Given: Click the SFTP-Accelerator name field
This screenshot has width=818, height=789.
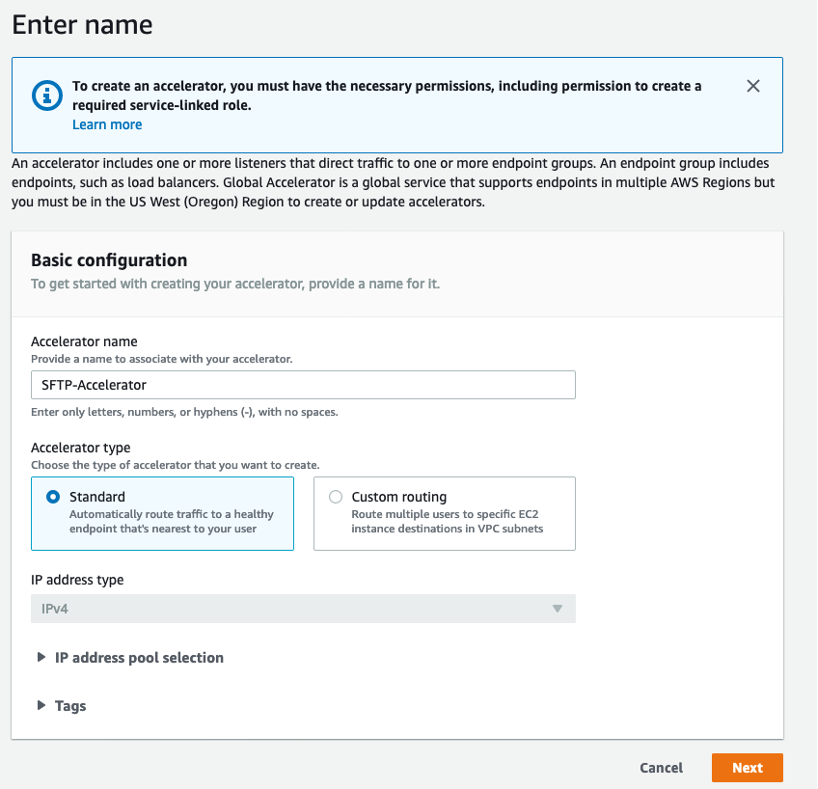Looking at the screenshot, I should coord(302,385).
